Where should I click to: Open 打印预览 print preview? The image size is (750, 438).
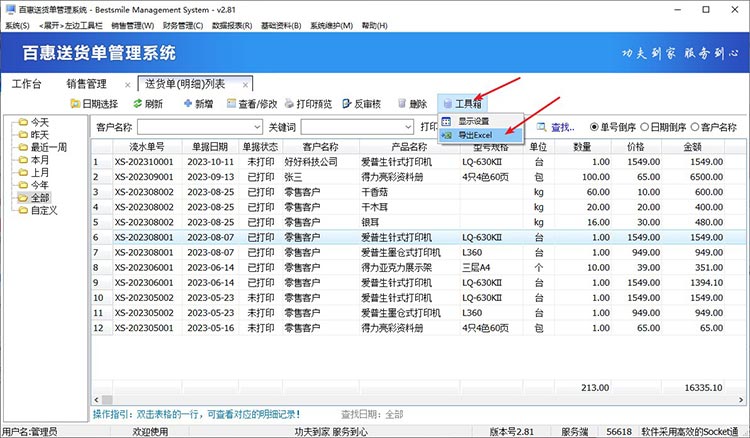[x=309, y=104]
